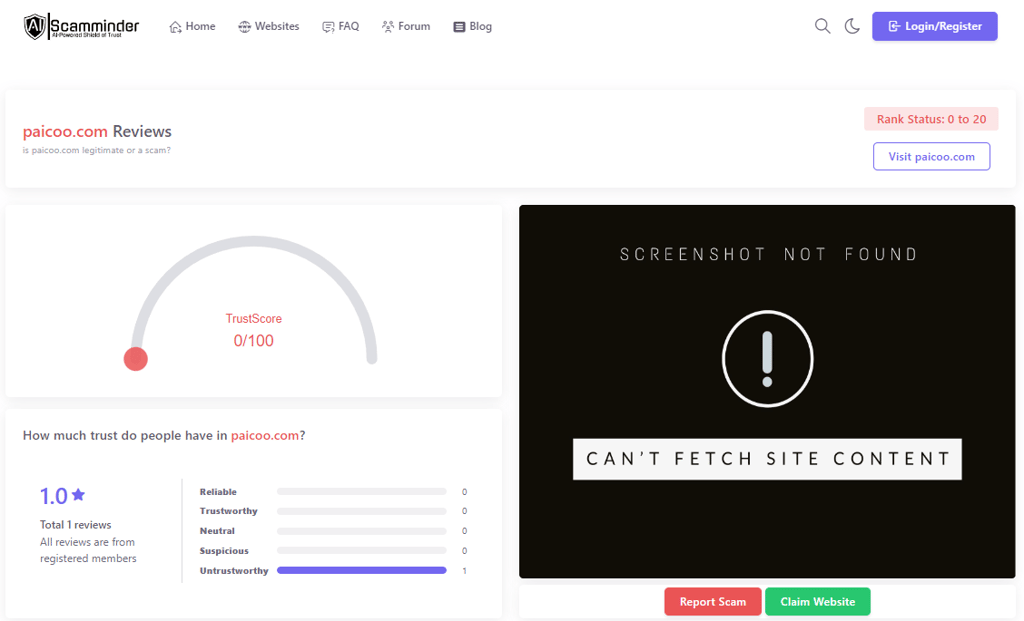Image resolution: width=1024 pixels, height=621 pixels.
Task: Click the Screenshot Not Found image
Action: click(x=767, y=392)
